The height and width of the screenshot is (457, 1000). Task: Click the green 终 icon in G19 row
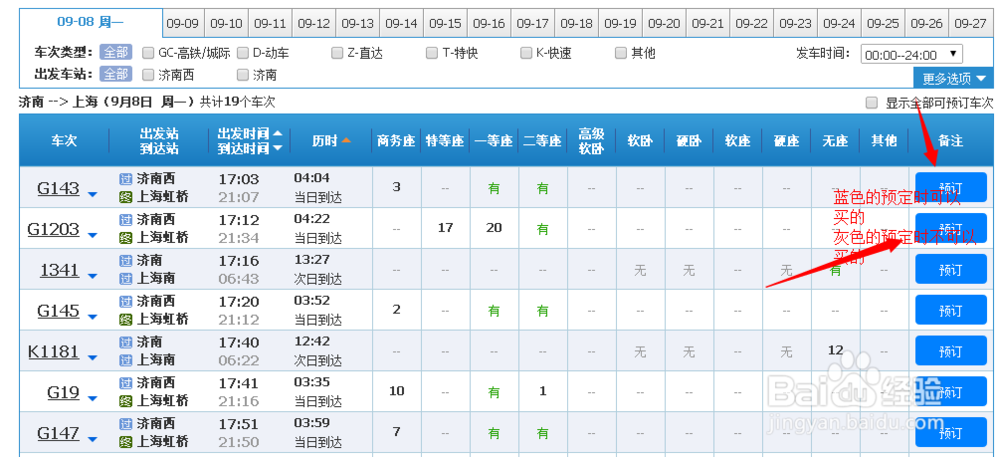click(x=126, y=401)
